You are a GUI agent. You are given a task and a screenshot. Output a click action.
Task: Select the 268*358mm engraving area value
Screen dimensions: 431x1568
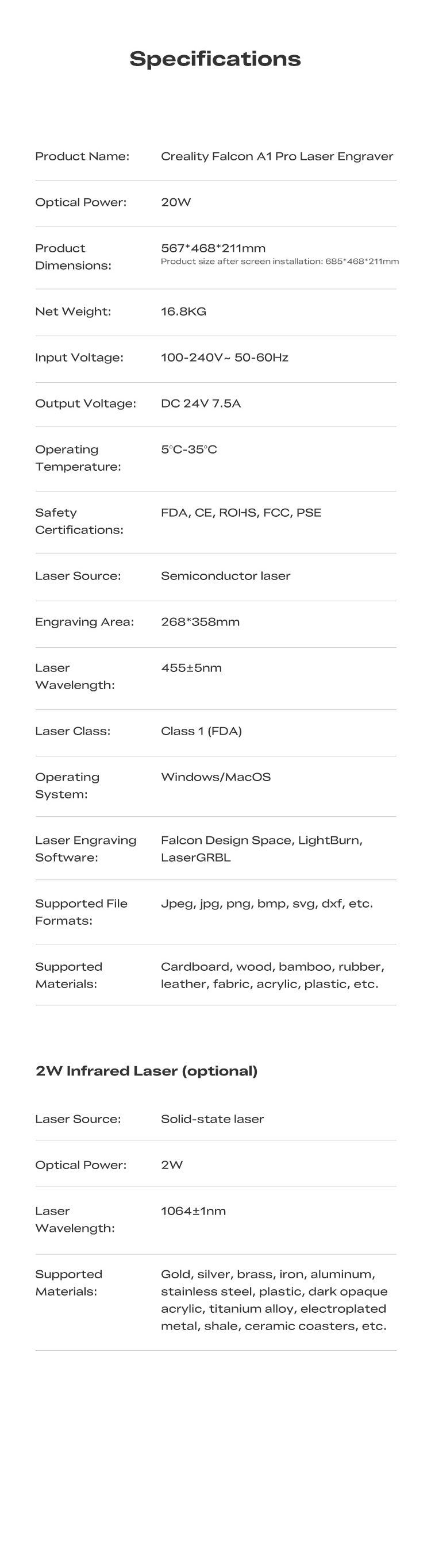(199, 622)
